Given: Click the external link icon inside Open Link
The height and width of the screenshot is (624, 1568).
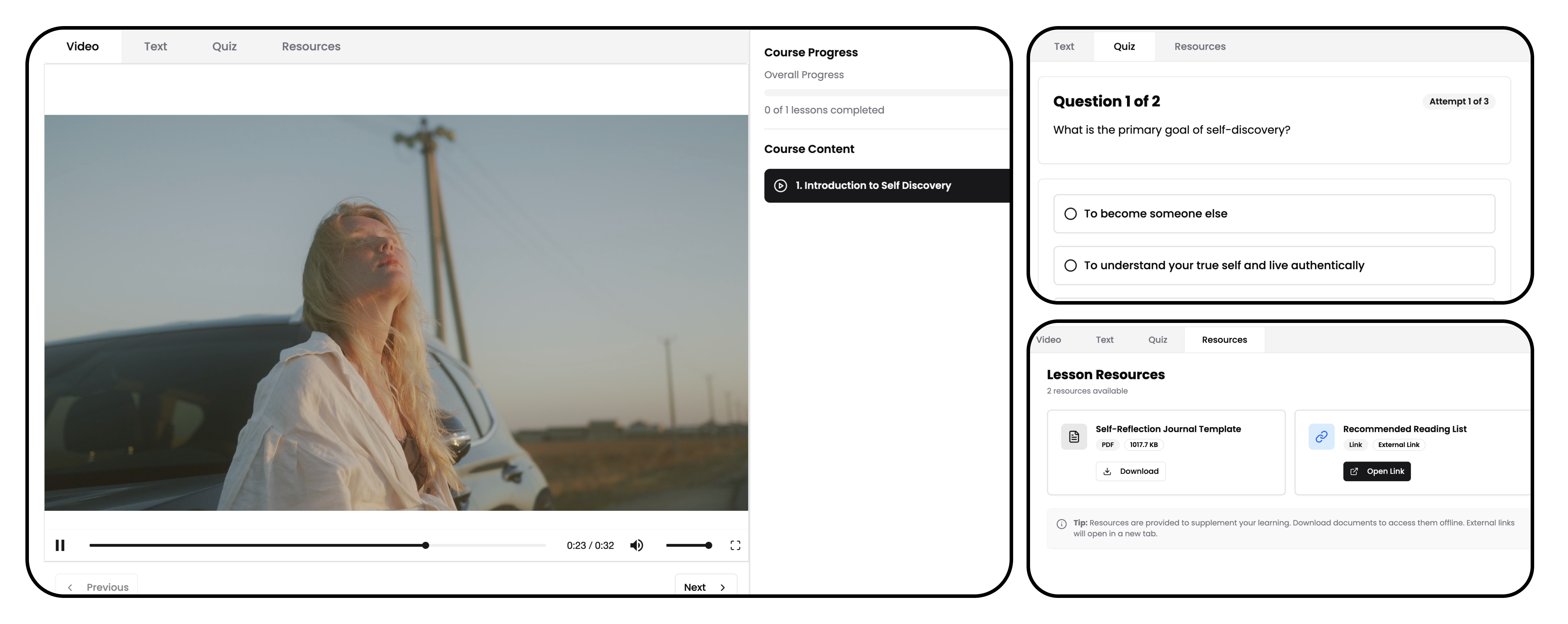Looking at the screenshot, I should pyautogui.click(x=1354, y=472).
